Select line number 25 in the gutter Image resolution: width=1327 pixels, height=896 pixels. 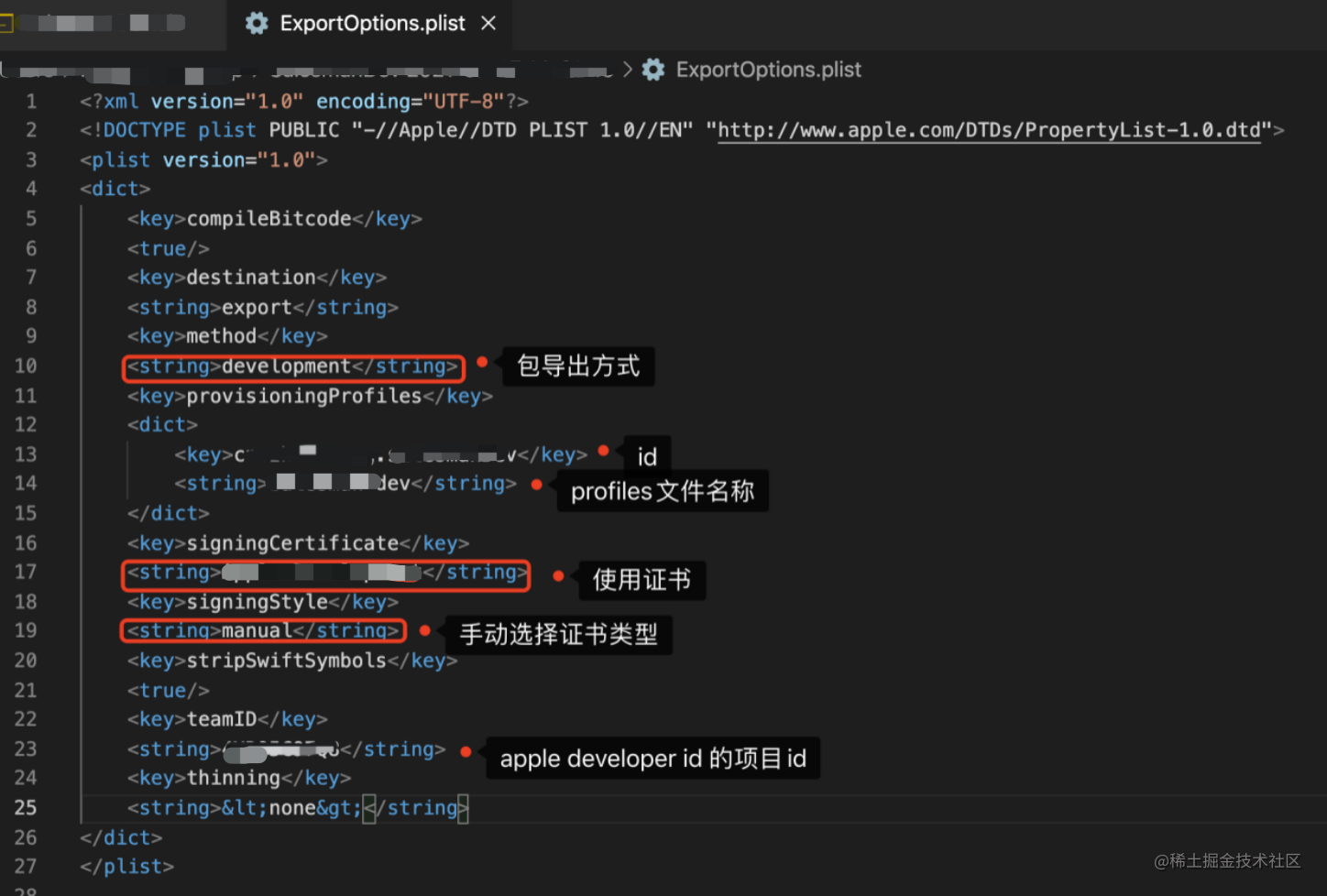[x=26, y=807]
